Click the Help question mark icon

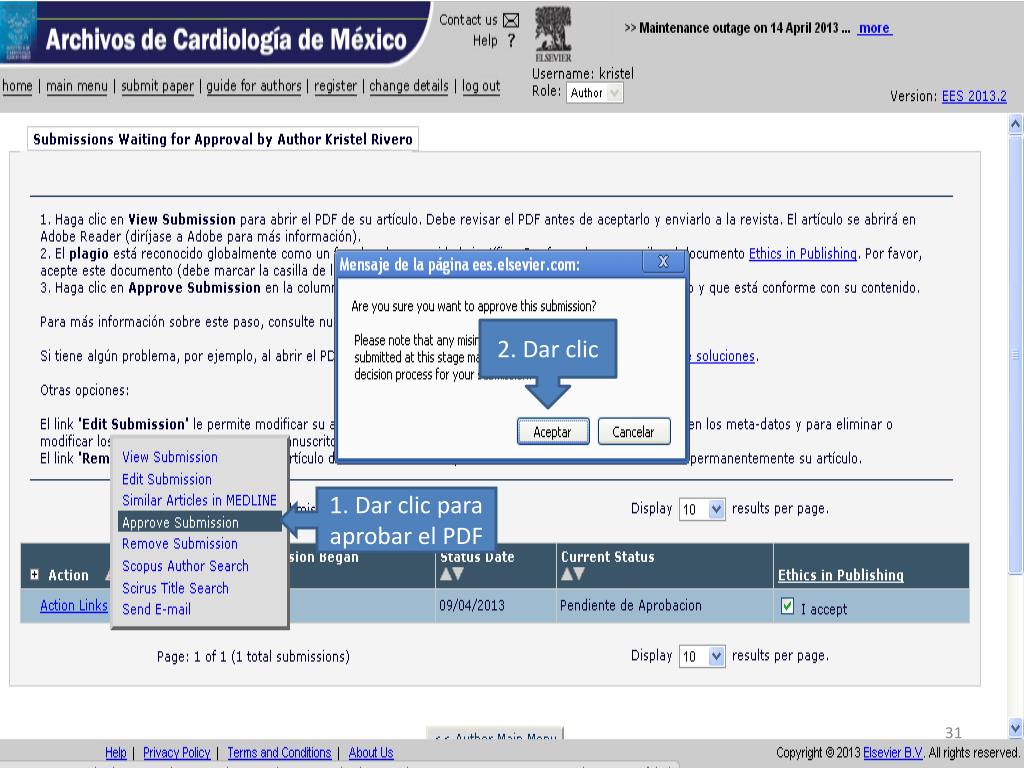(511, 40)
